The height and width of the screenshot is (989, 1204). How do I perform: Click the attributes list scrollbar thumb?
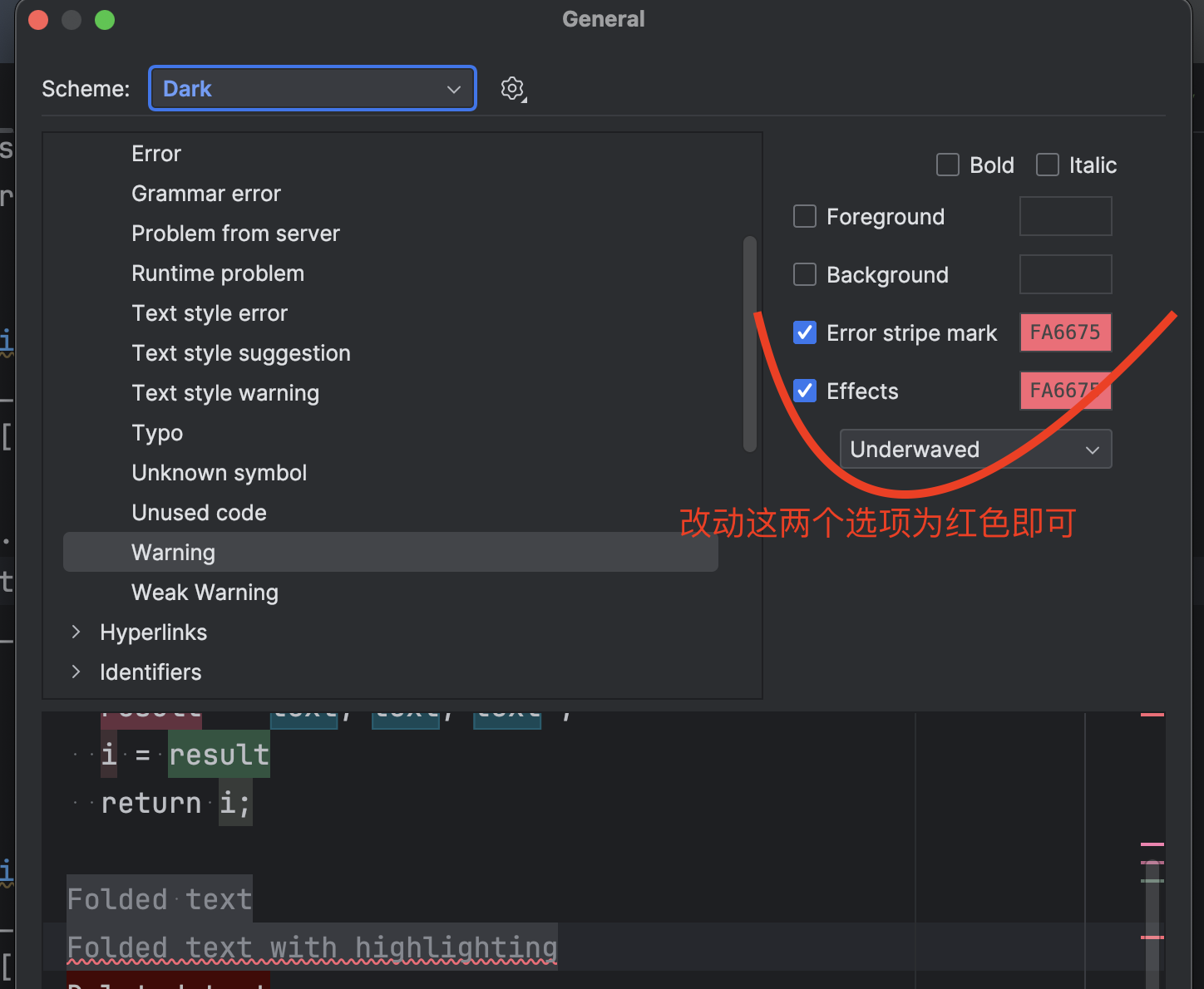pyautogui.click(x=750, y=344)
